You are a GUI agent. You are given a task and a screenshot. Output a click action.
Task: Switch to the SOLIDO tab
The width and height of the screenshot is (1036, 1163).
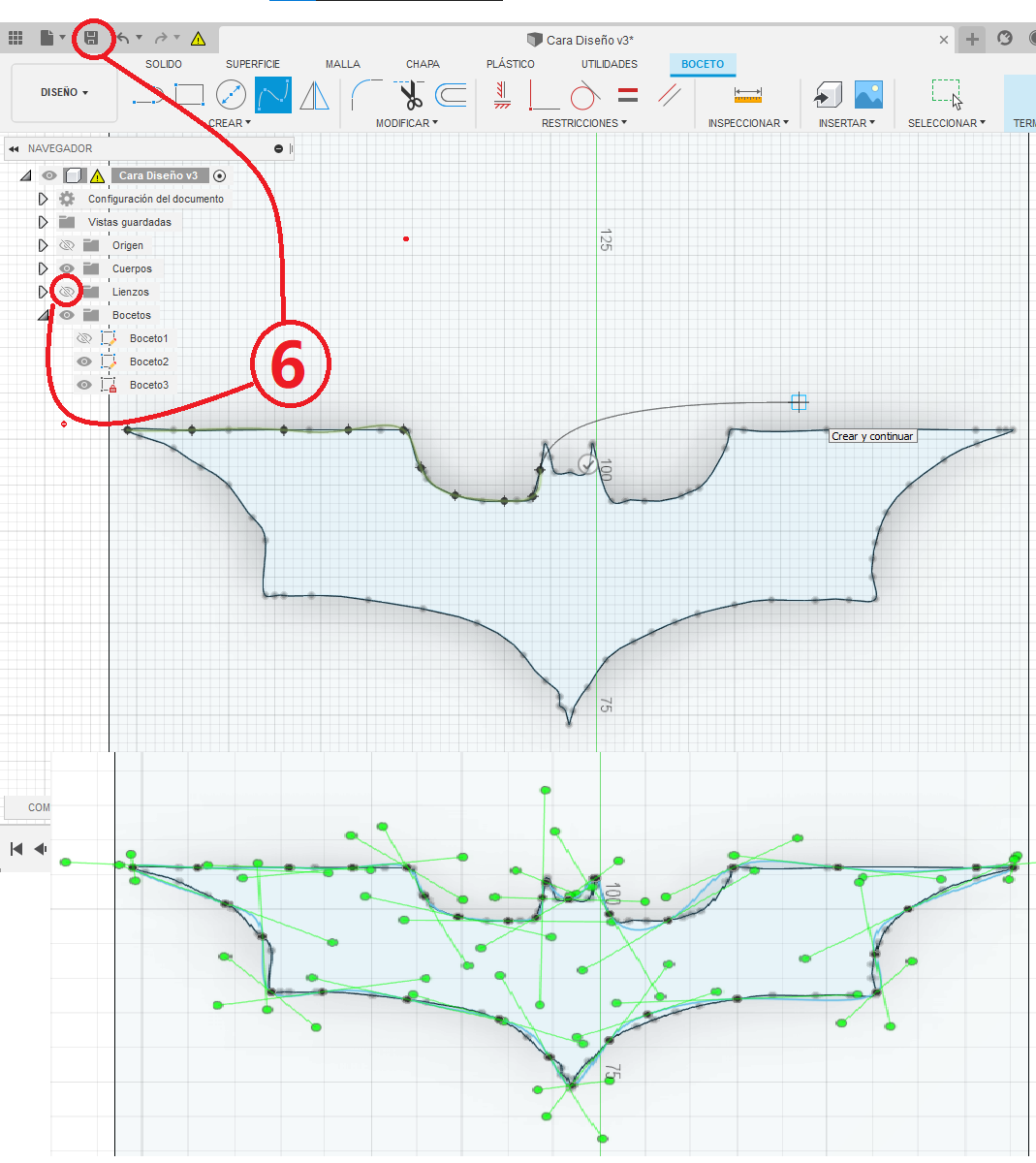tap(164, 64)
